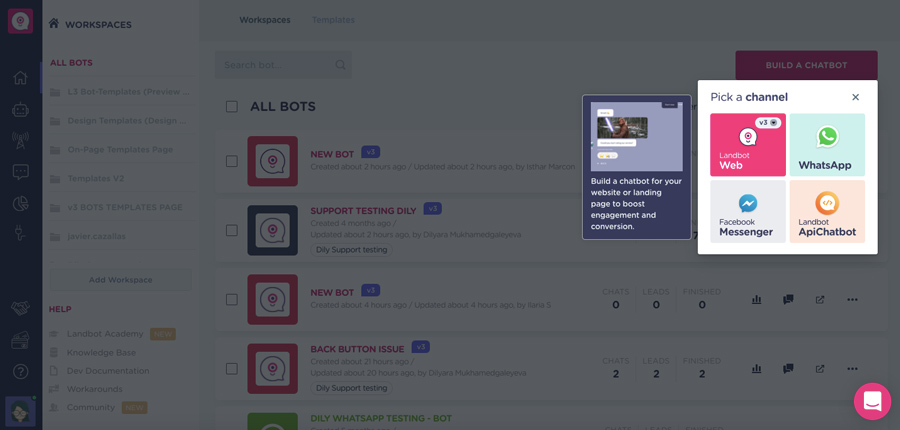The width and height of the screenshot is (900, 430).
Task: Open the L3 Bot-Templates workspace folder
Action: coord(121,92)
